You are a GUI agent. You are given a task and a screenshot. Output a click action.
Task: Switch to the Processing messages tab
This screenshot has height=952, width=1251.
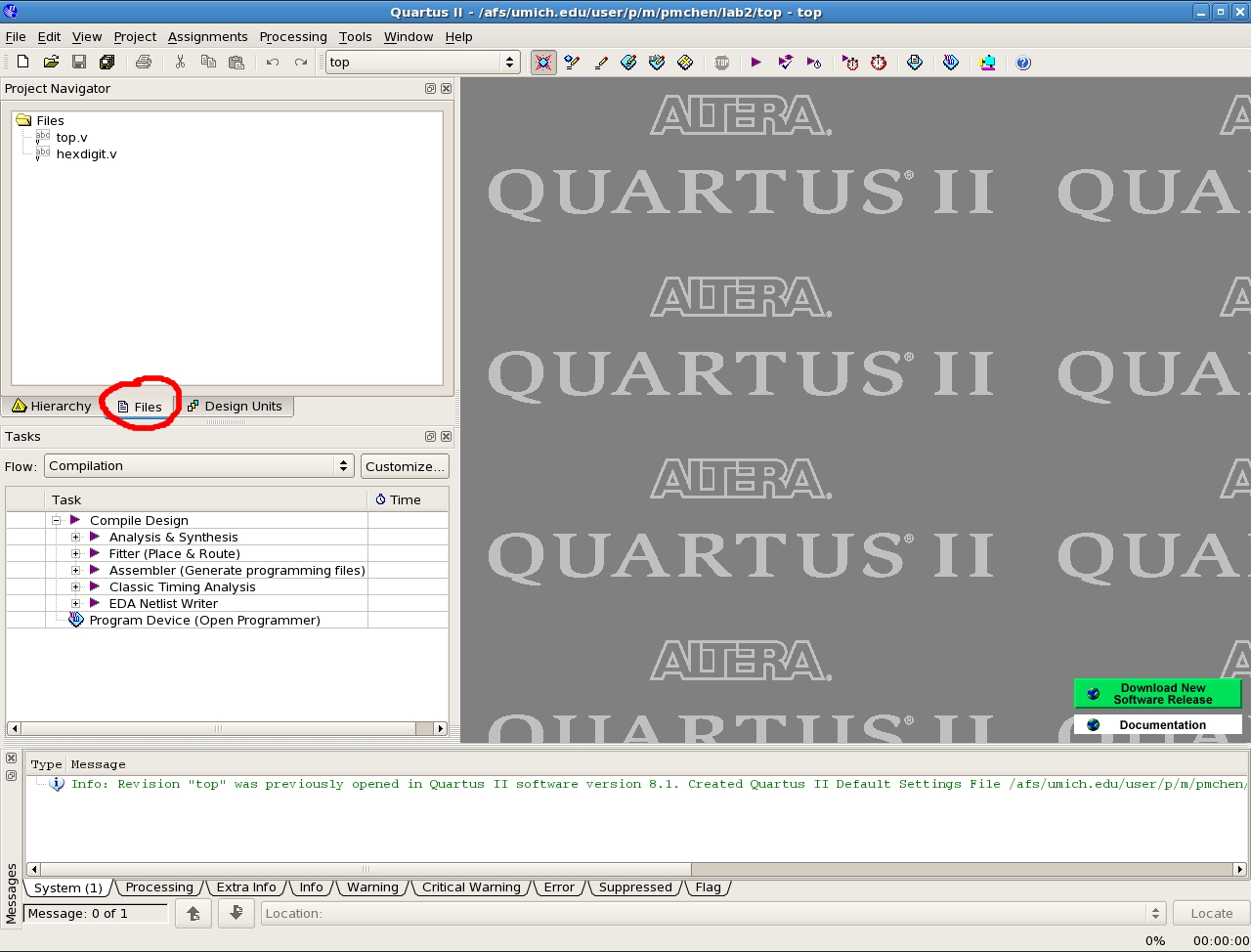click(159, 887)
